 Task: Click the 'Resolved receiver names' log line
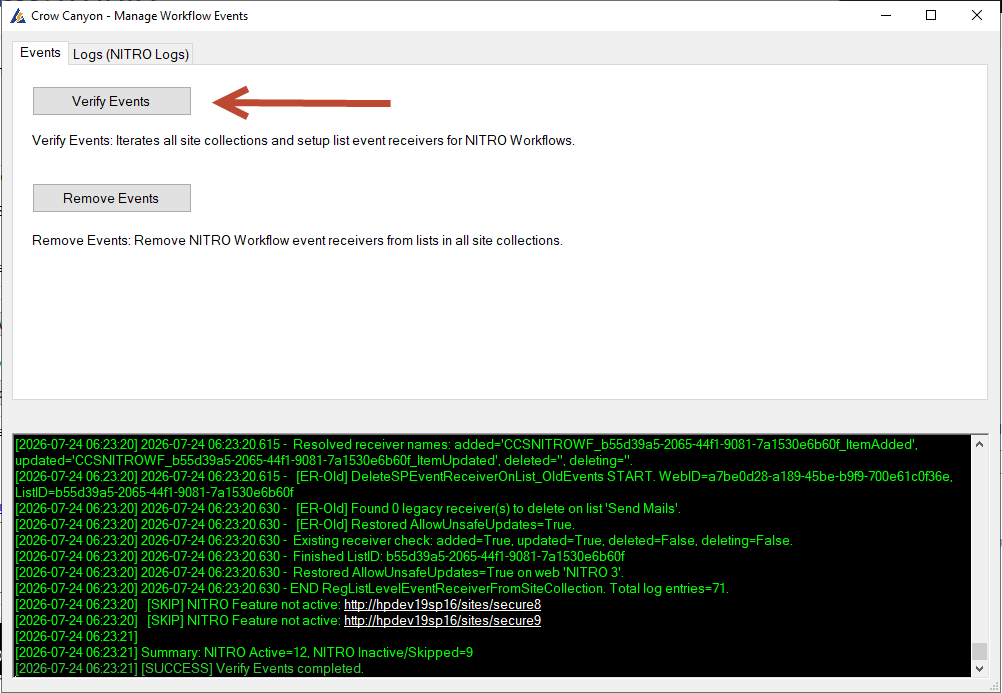[466, 452]
